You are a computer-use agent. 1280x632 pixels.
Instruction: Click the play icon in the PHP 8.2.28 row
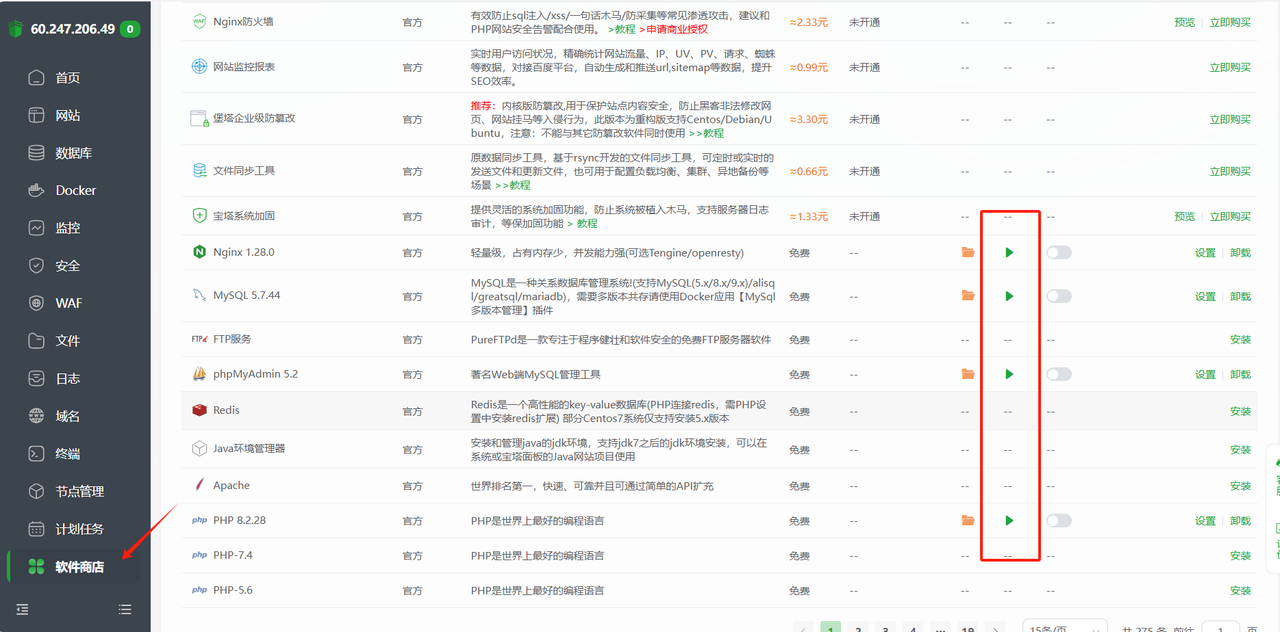point(1009,521)
